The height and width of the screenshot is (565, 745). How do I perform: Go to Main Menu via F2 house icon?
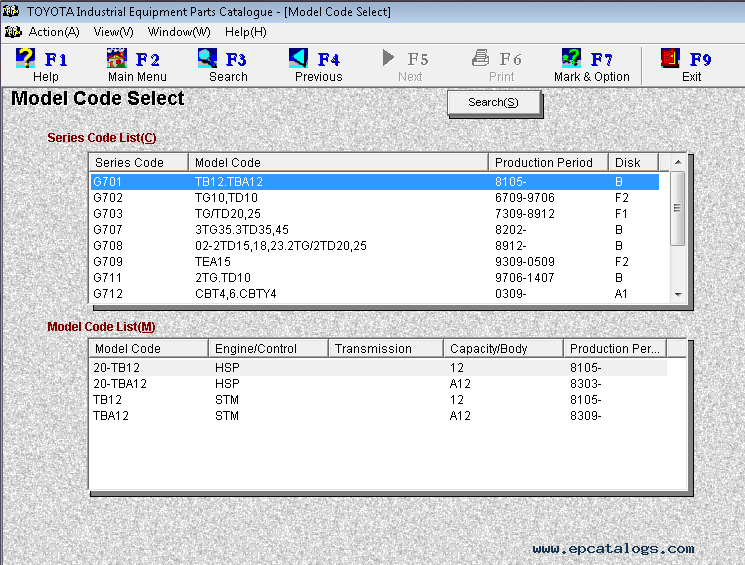pyautogui.click(x=116, y=58)
